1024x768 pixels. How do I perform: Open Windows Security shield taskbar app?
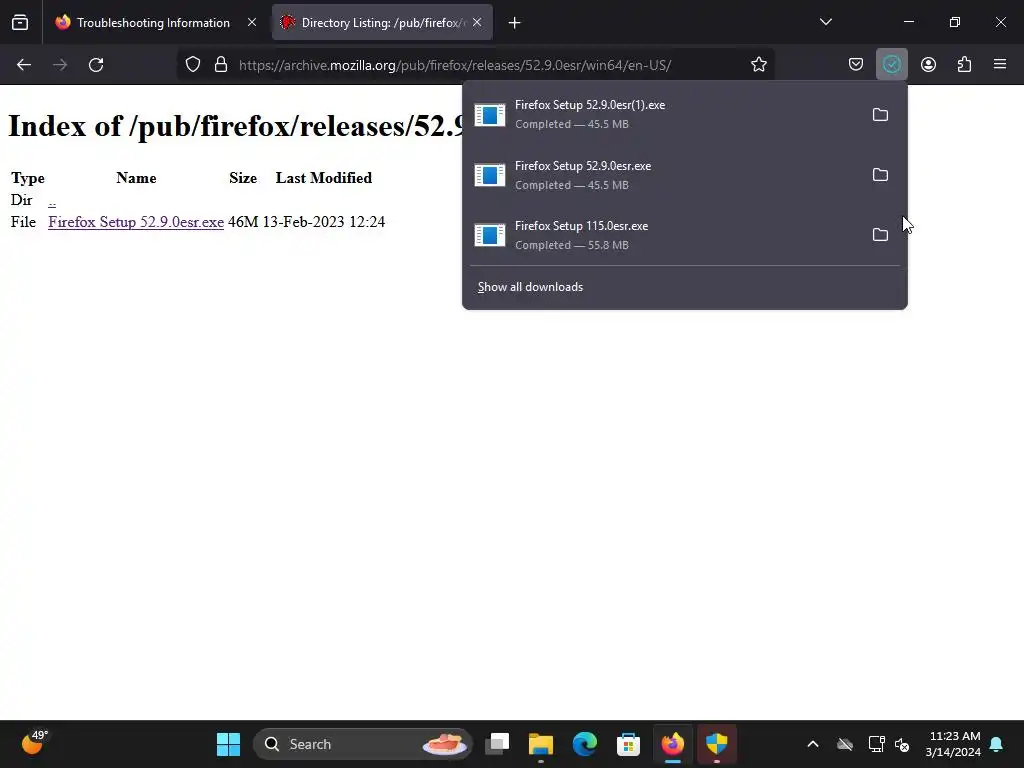click(x=716, y=744)
